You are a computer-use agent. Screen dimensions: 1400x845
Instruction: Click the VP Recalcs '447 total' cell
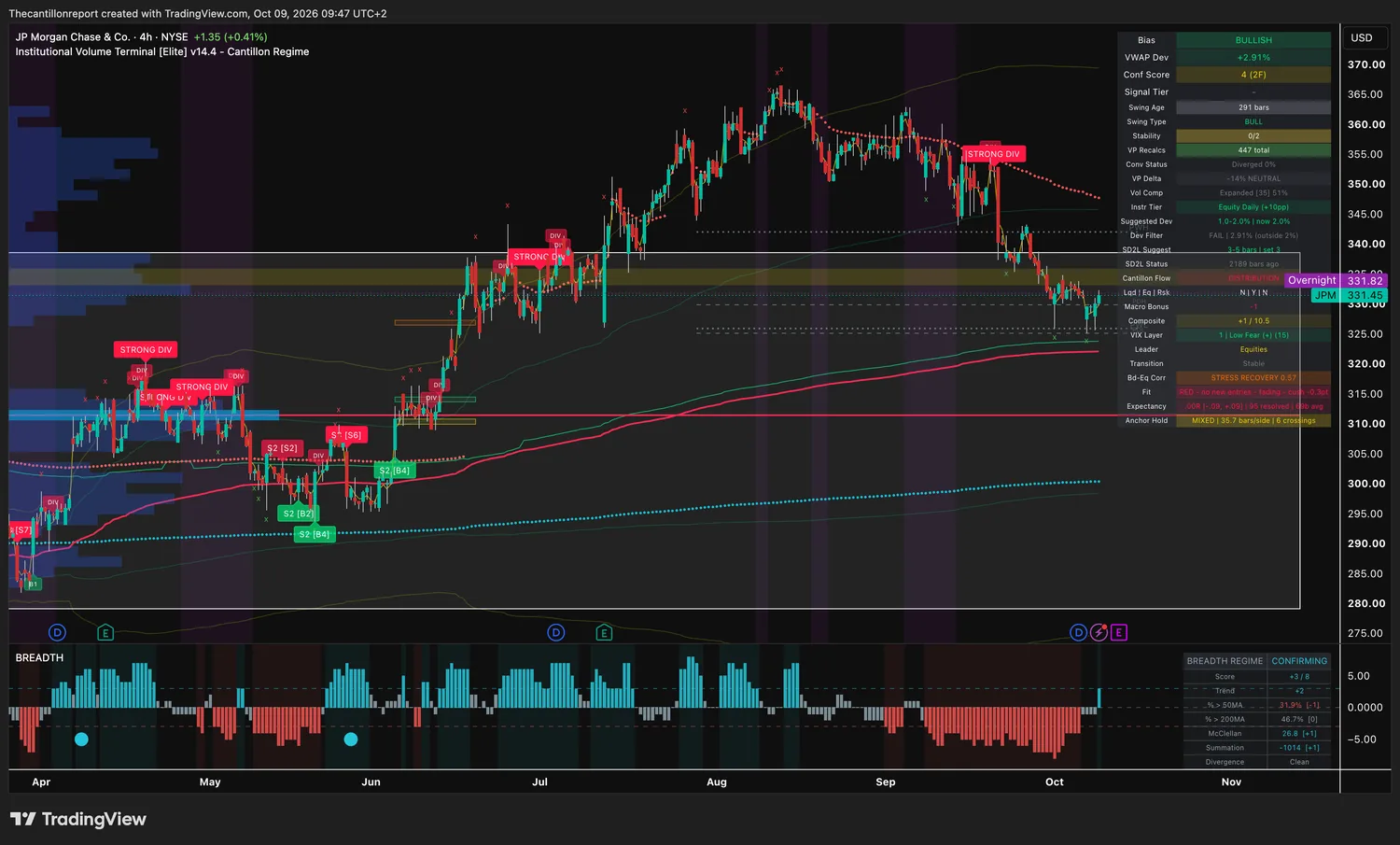tap(1253, 150)
